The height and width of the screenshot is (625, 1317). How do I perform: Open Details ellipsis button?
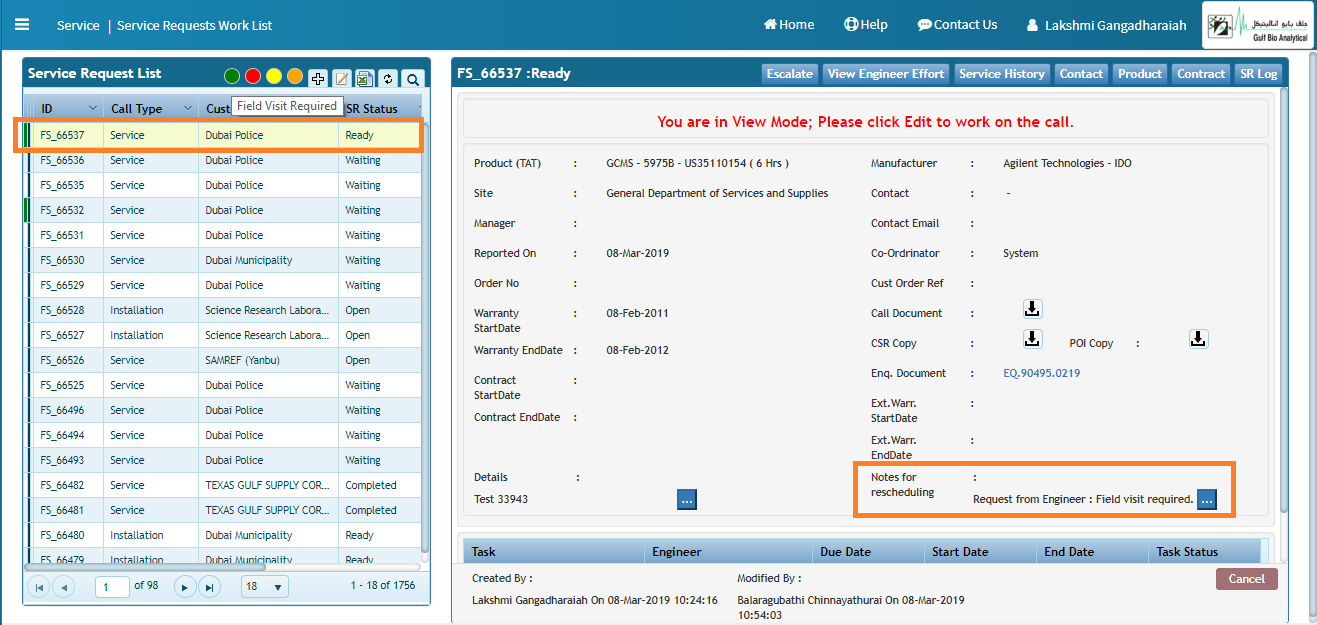pyautogui.click(x=687, y=499)
